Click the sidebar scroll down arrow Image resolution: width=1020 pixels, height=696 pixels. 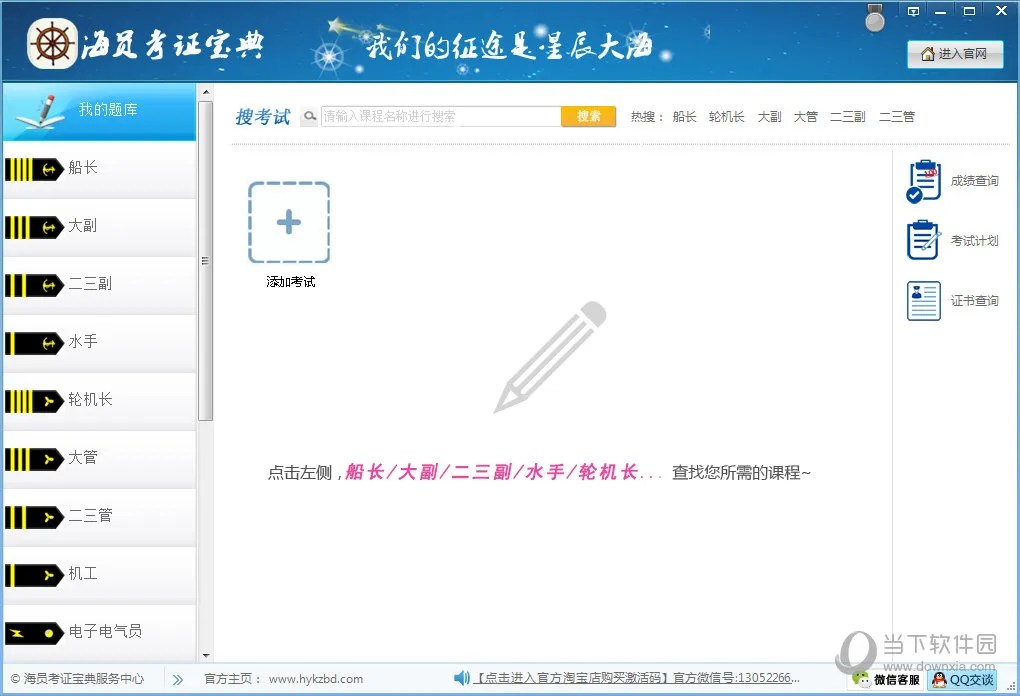click(206, 655)
